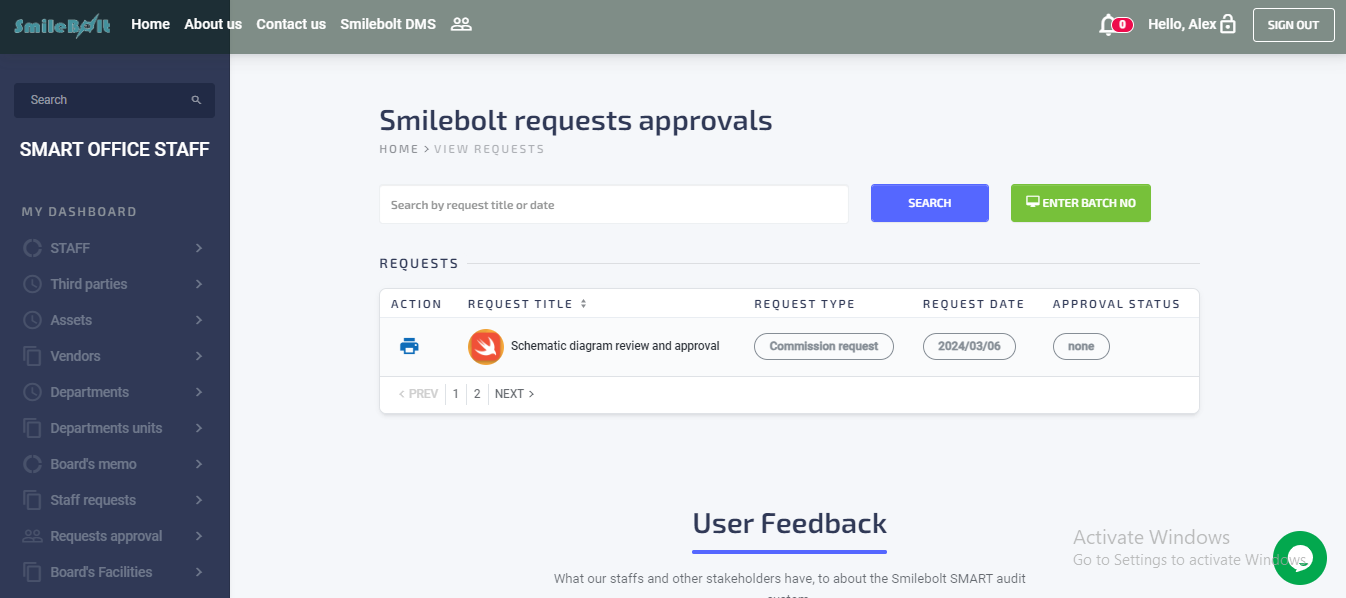Expand the STAFF sidebar menu
Screen dimensions: 1346x598
pyautogui.click(x=113, y=248)
